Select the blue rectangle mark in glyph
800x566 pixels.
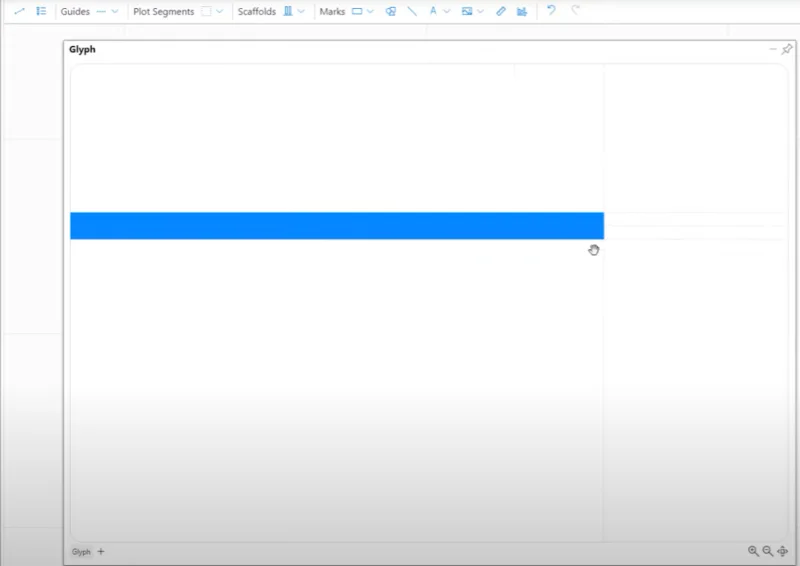337,226
